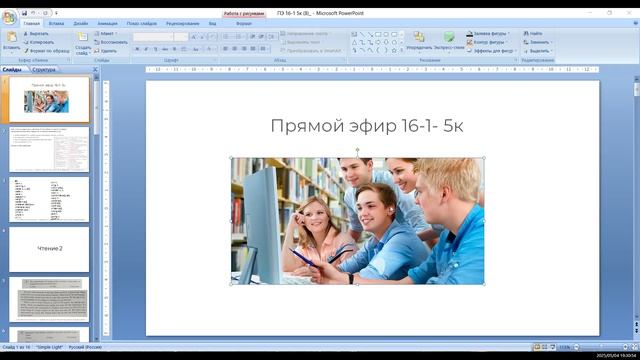The width and height of the screenshot is (640, 360).
Task: Expand the Макет layout dropdown
Action: 106,33
